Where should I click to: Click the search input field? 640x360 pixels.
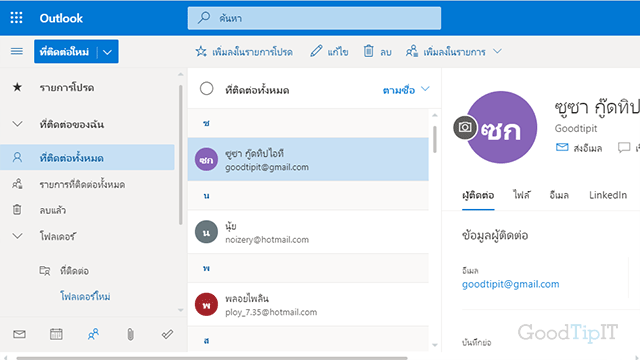[314, 18]
